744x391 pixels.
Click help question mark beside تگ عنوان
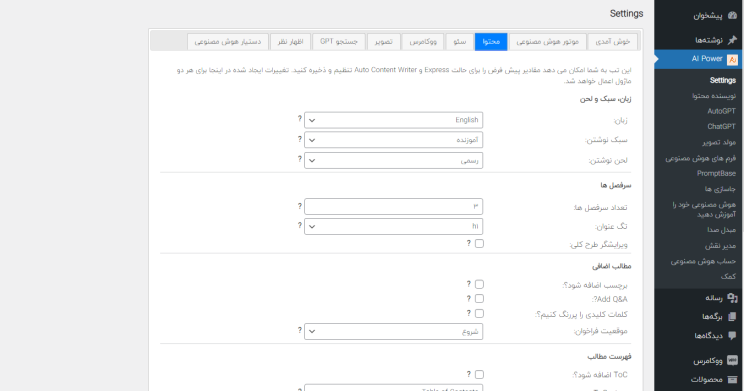coord(299,225)
